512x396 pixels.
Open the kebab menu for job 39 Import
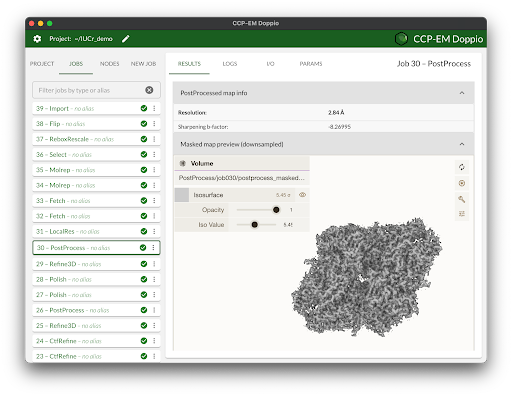pos(154,108)
